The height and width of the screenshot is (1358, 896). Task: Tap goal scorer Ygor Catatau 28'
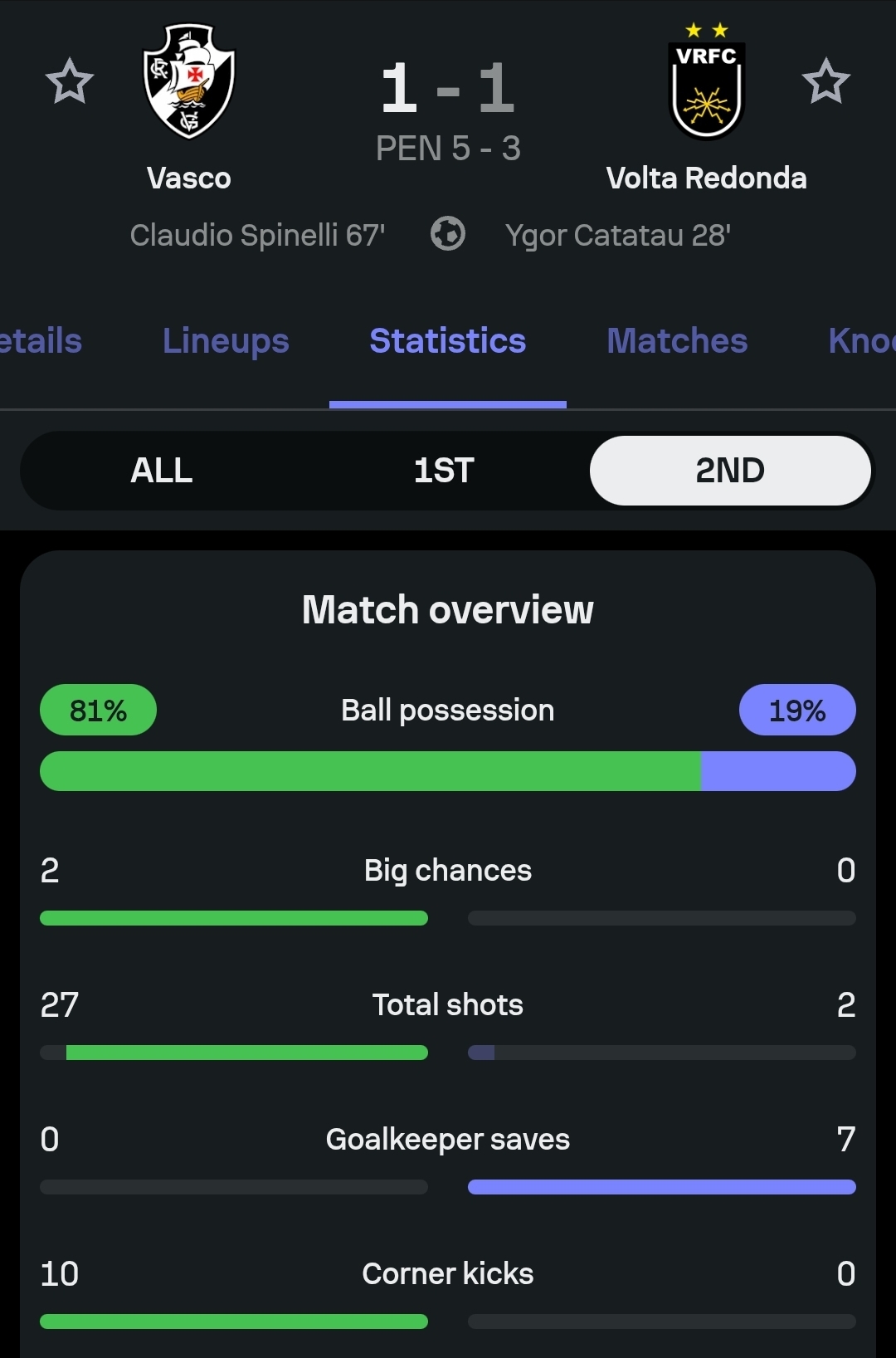coord(618,235)
